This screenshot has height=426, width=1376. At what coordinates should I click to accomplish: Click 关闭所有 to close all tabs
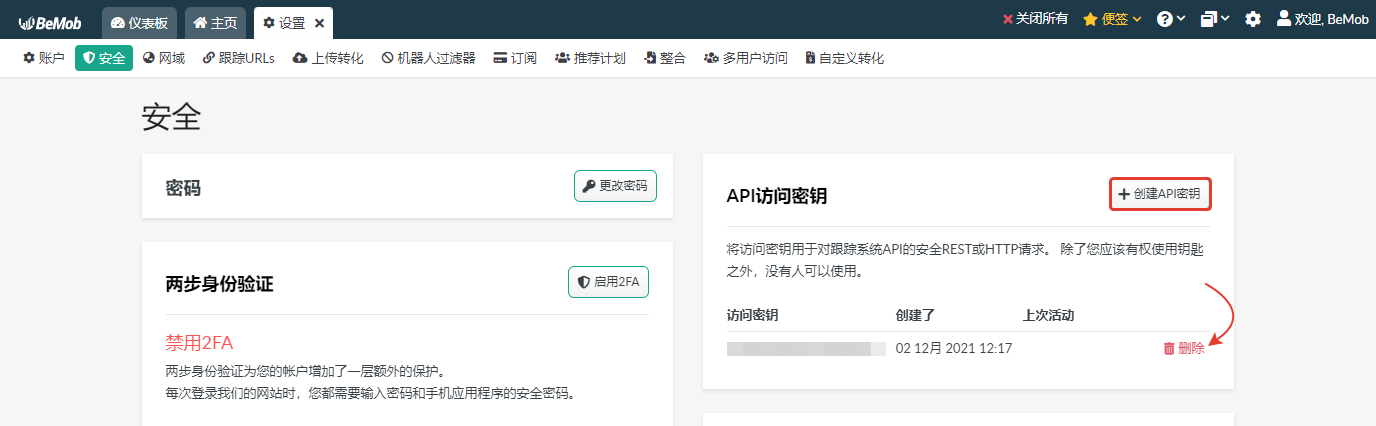point(1034,19)
